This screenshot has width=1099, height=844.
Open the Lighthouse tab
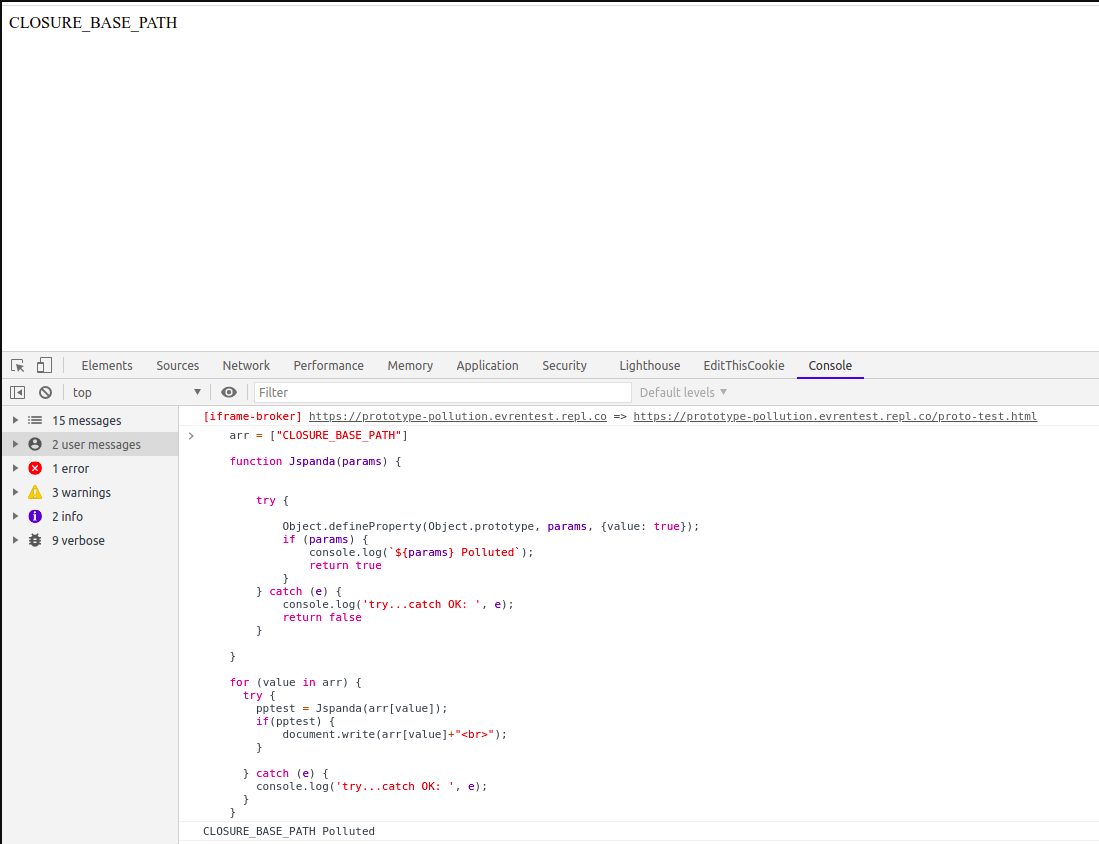point(649,366)
